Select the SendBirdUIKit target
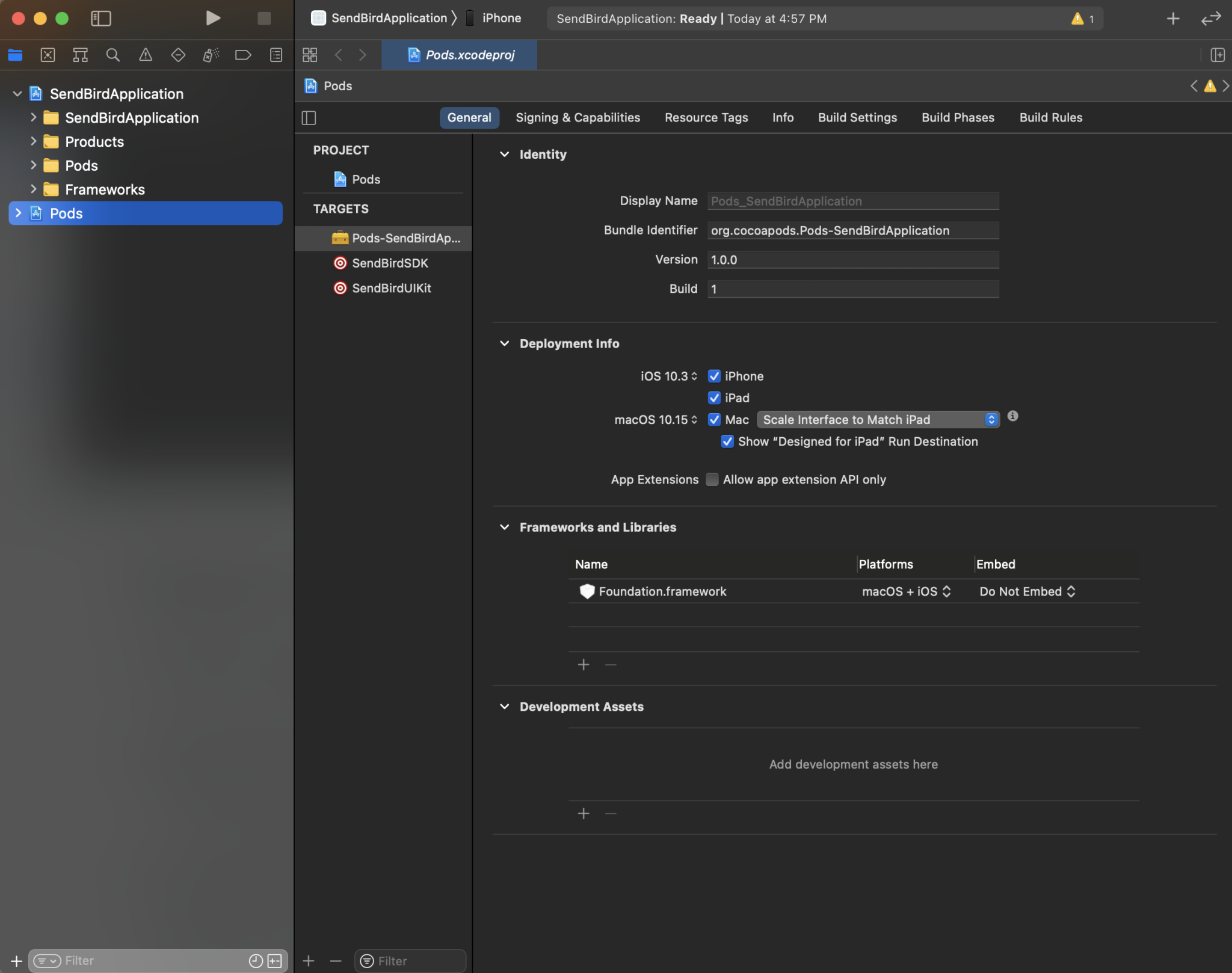 [x=383, y=288]
